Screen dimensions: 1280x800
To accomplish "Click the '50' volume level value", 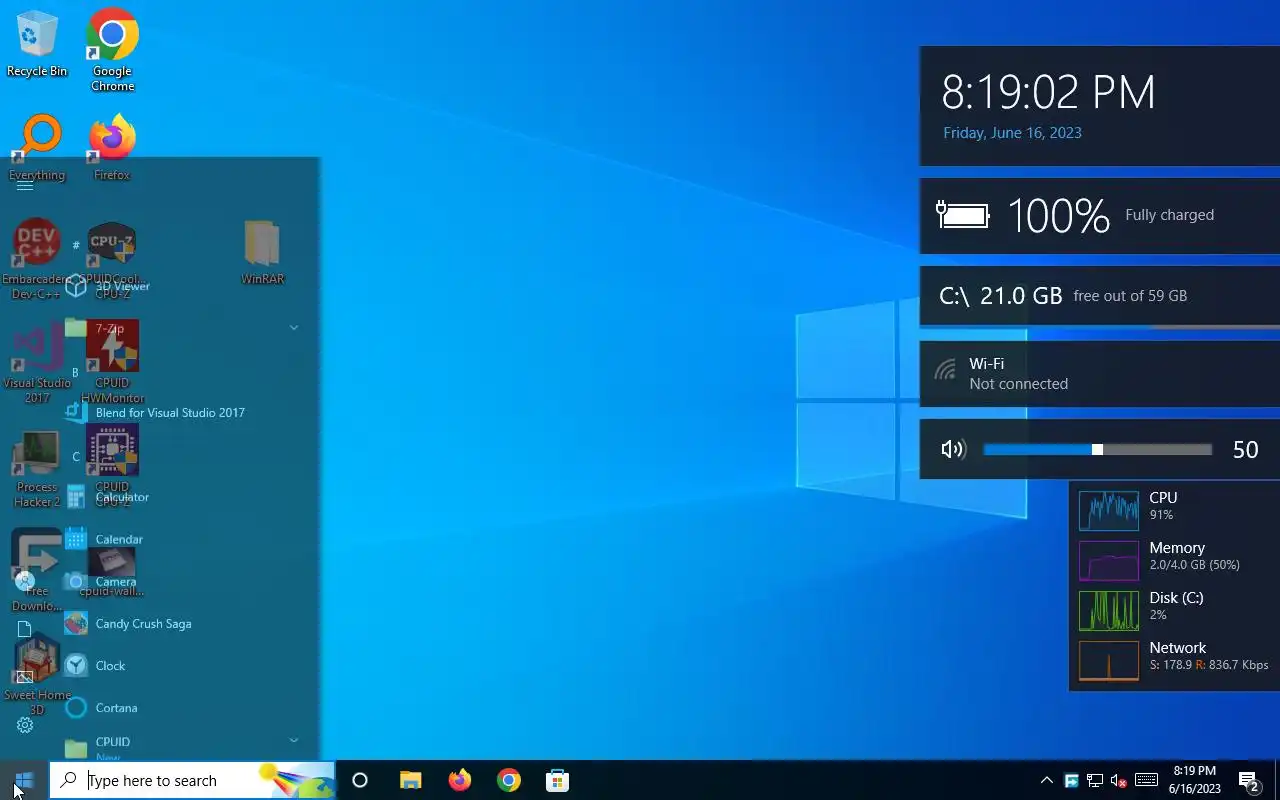I will click(1245, 450).
